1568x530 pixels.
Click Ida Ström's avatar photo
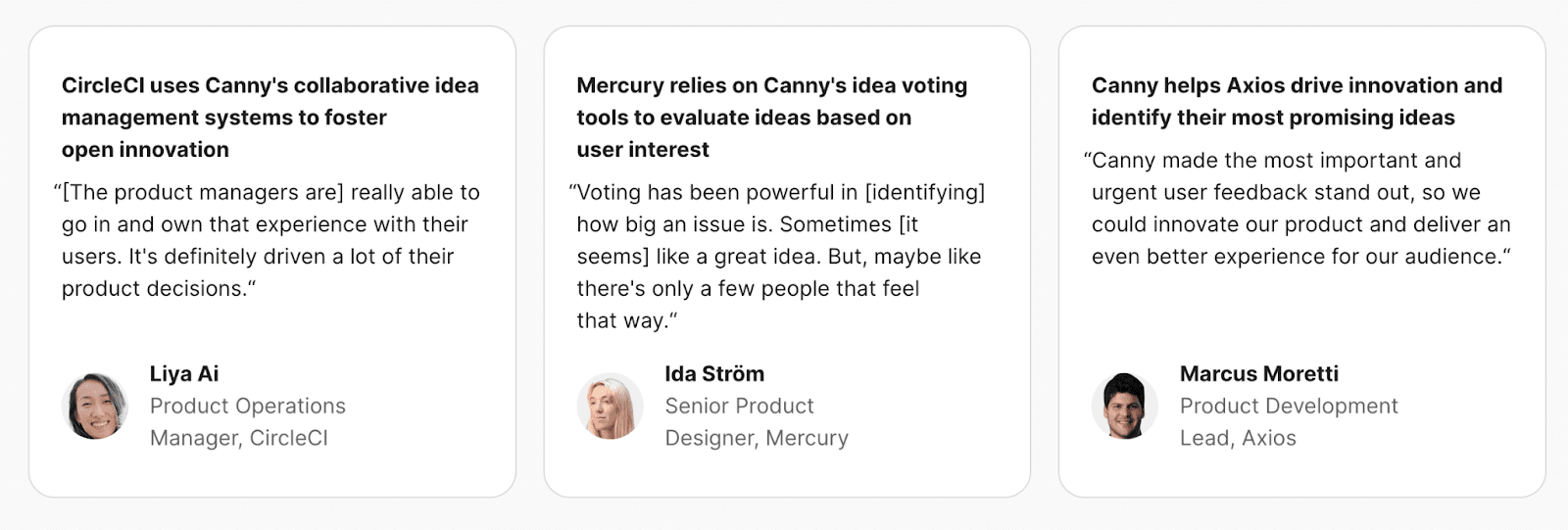[x=610, y=406]
